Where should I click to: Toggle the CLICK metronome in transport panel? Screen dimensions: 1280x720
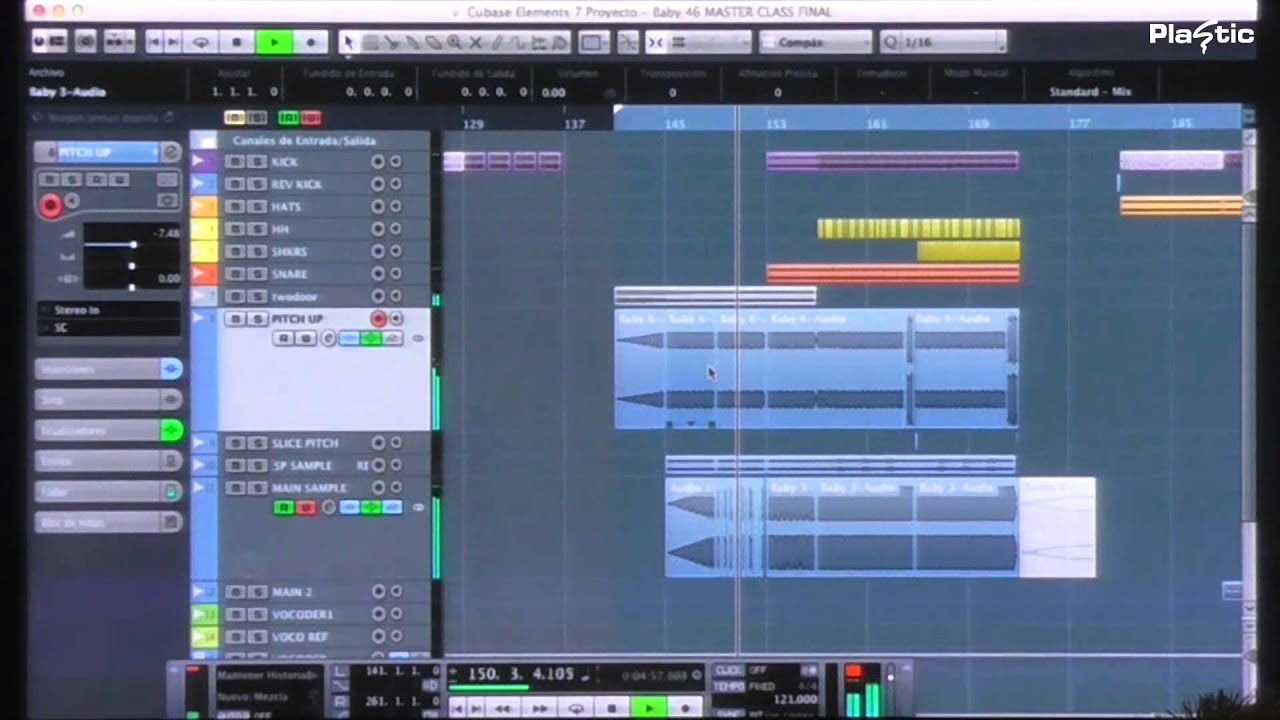730,671
